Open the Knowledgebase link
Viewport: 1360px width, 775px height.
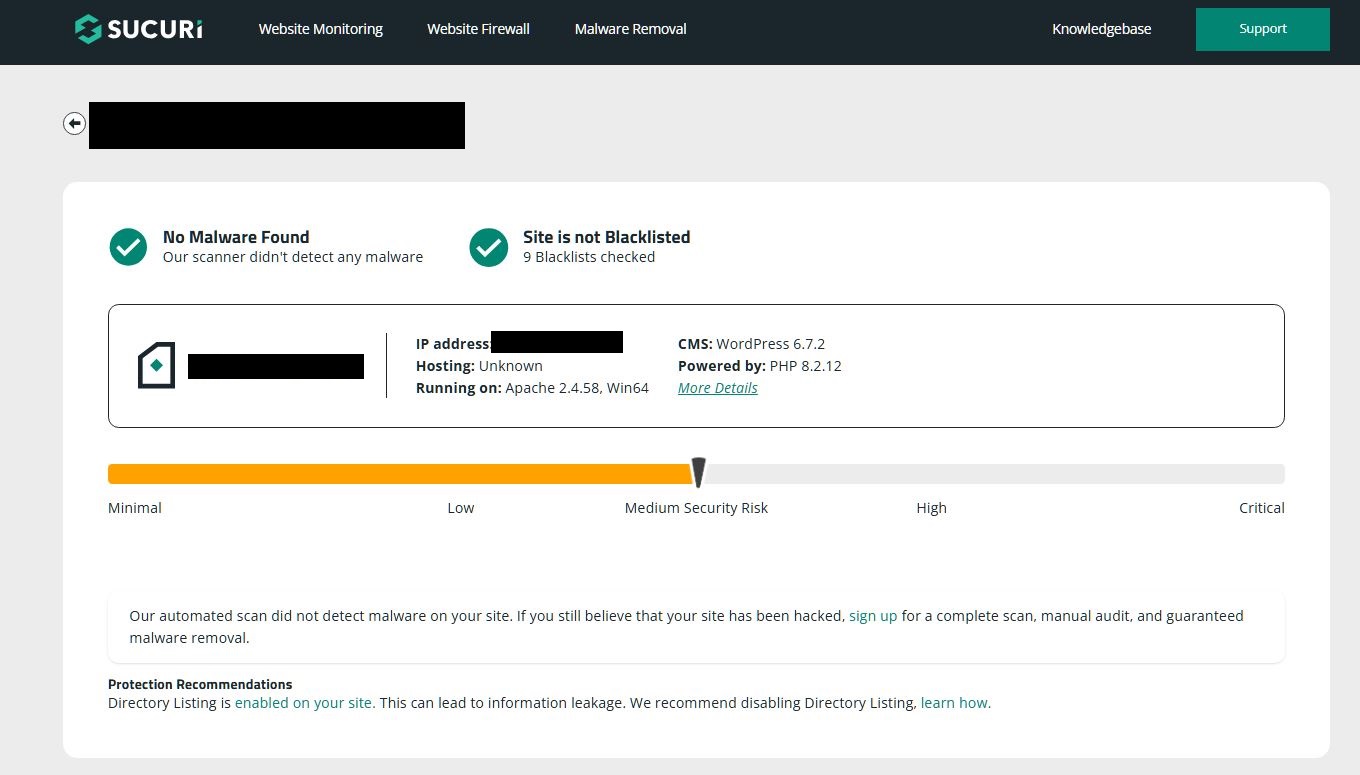1101,29
